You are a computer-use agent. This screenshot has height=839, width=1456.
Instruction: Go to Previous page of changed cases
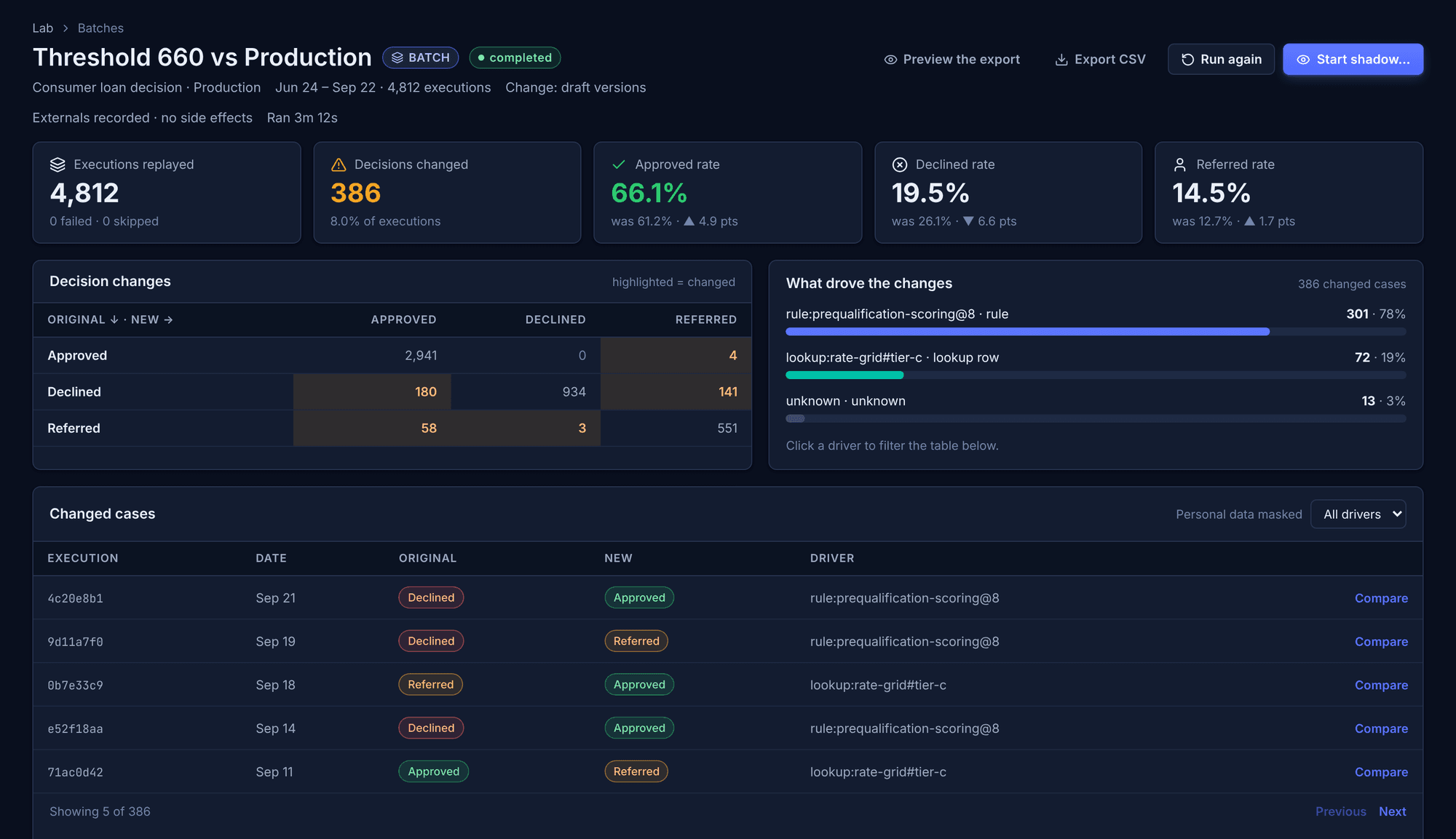[1340, 811]
